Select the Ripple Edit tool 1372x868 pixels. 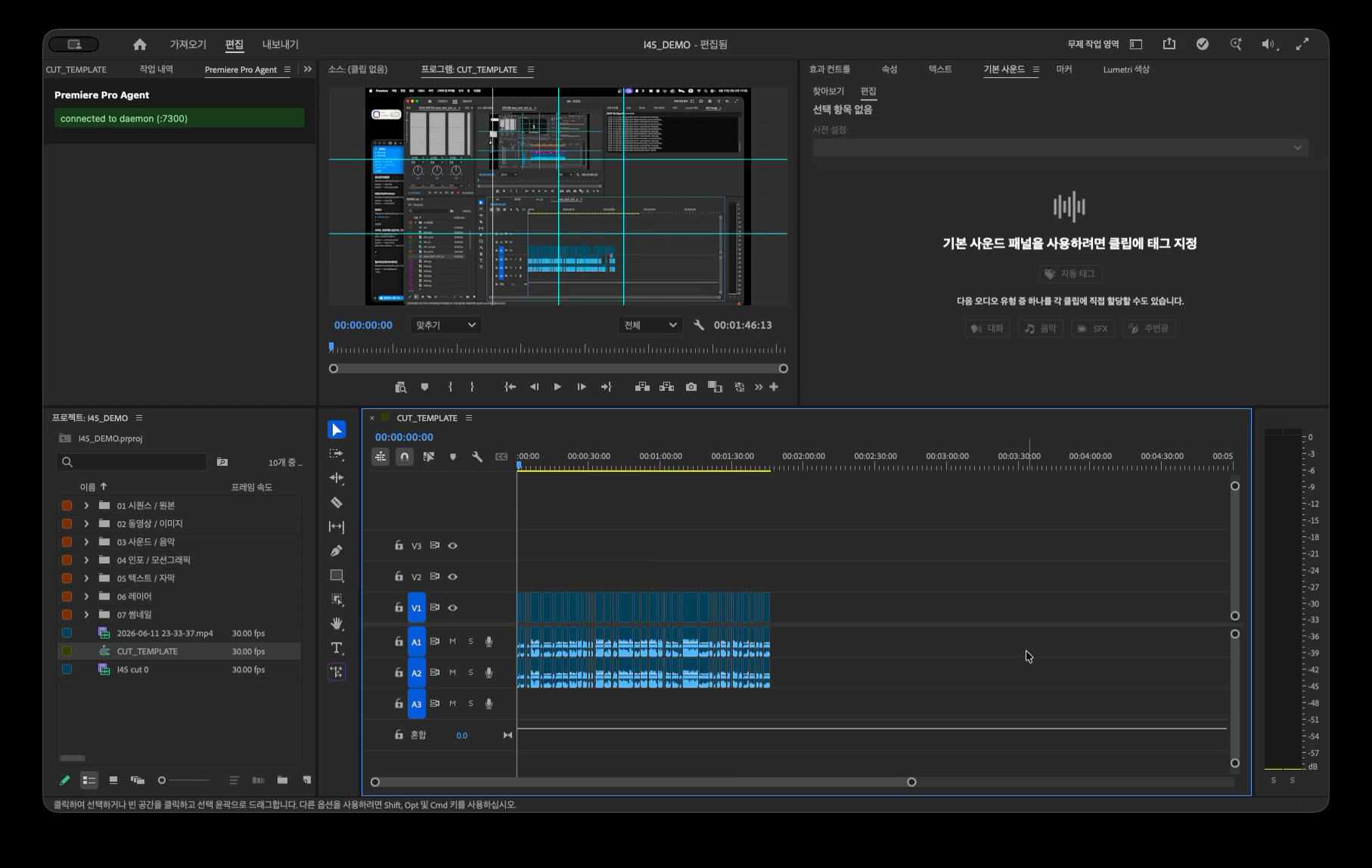[x=337, y=479]
